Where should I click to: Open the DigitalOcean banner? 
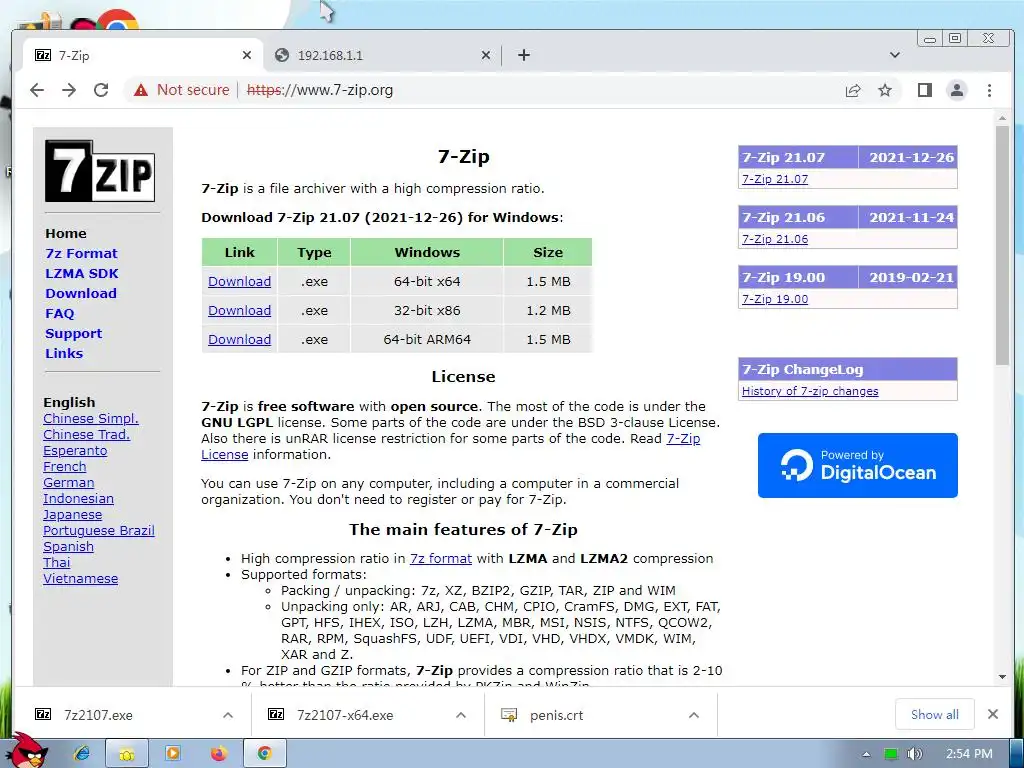tap(857, 465)
